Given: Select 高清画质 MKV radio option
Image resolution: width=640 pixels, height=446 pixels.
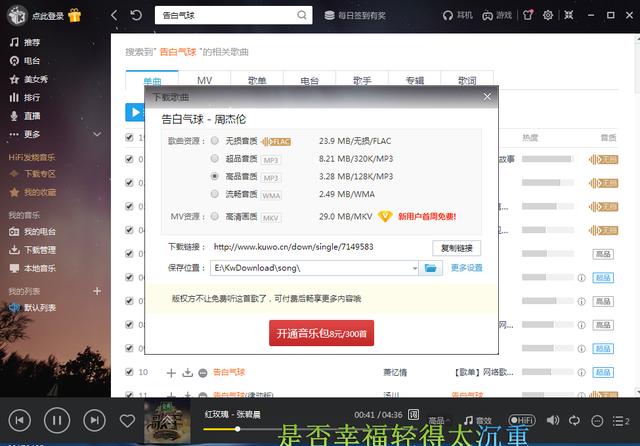Looking at the screenshot, I should [215, 216].
